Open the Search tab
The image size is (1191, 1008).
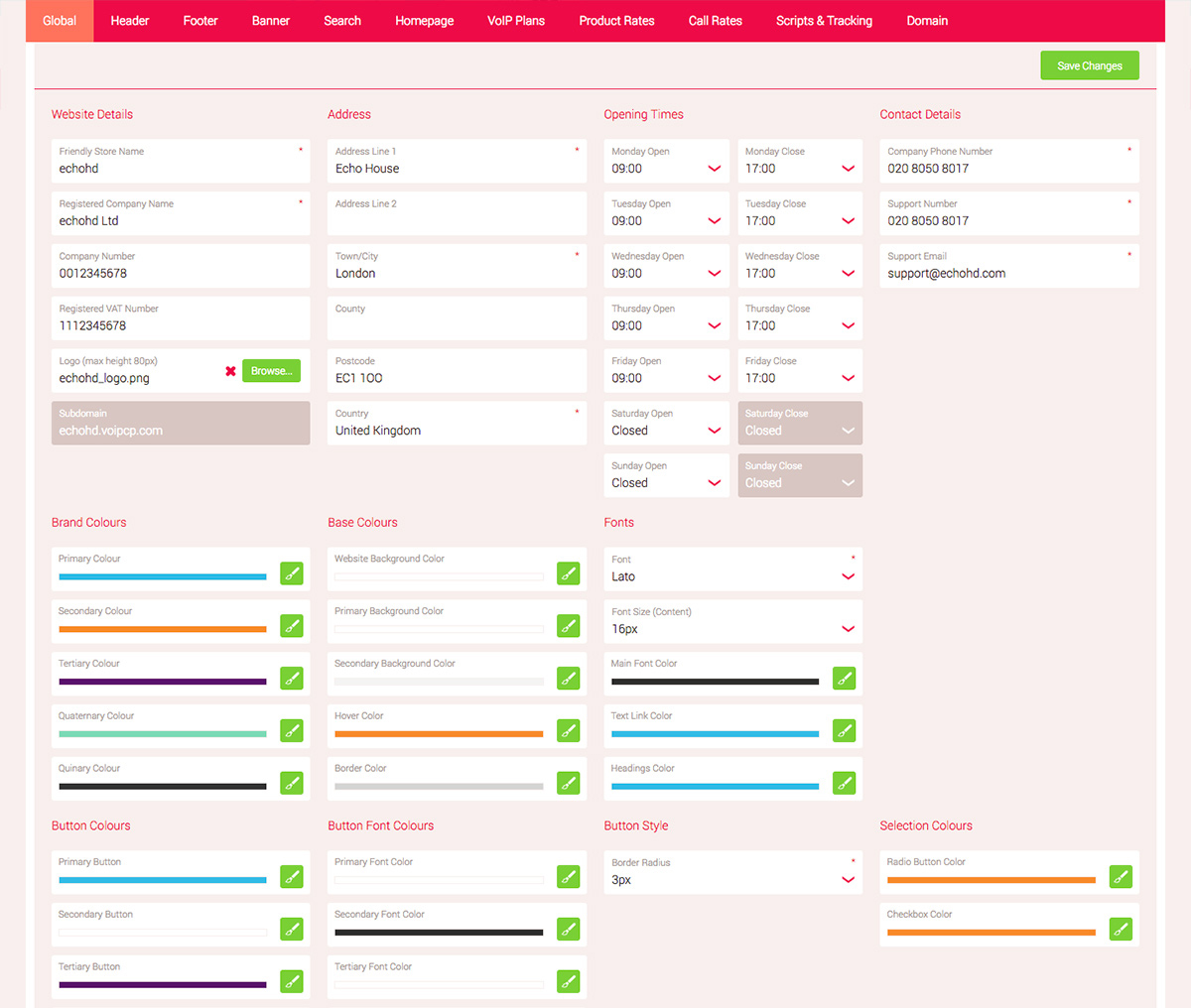tap(342, 21)
